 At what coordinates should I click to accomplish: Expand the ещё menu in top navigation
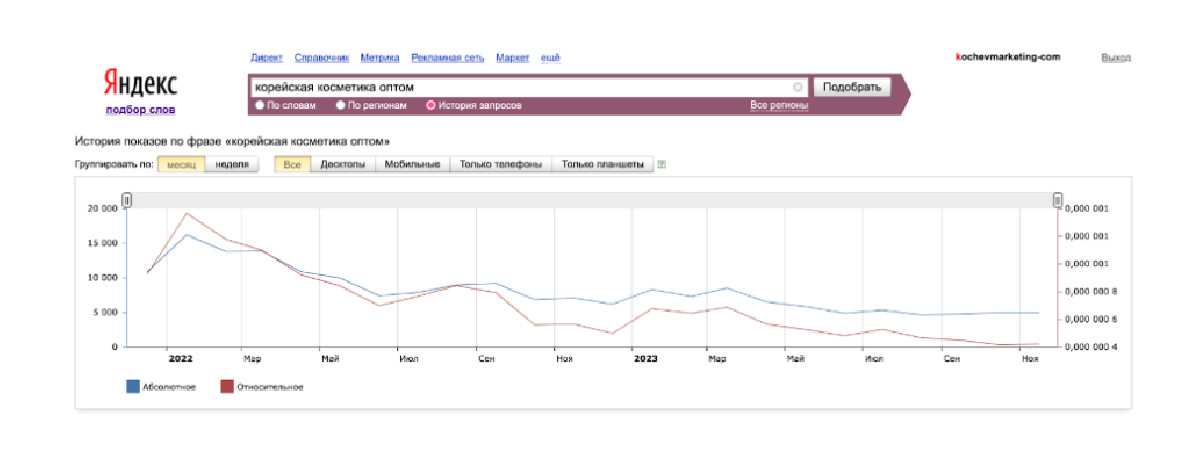(550, 58)
